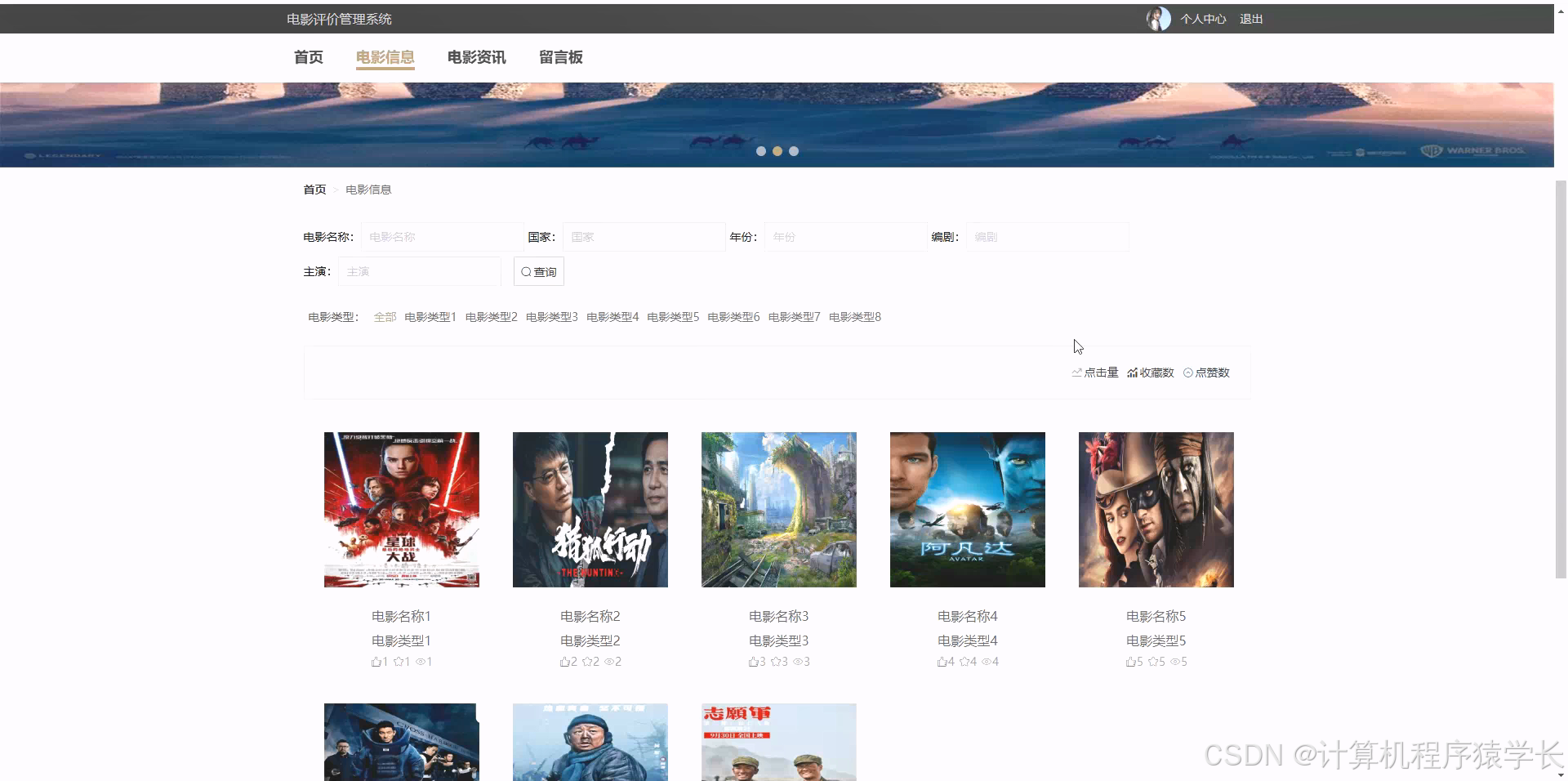The height and width of the screenshot is (781, 1568).
Task: Open the old man in scarf poster
Action: pyautogui.click(x=590, y=742)
